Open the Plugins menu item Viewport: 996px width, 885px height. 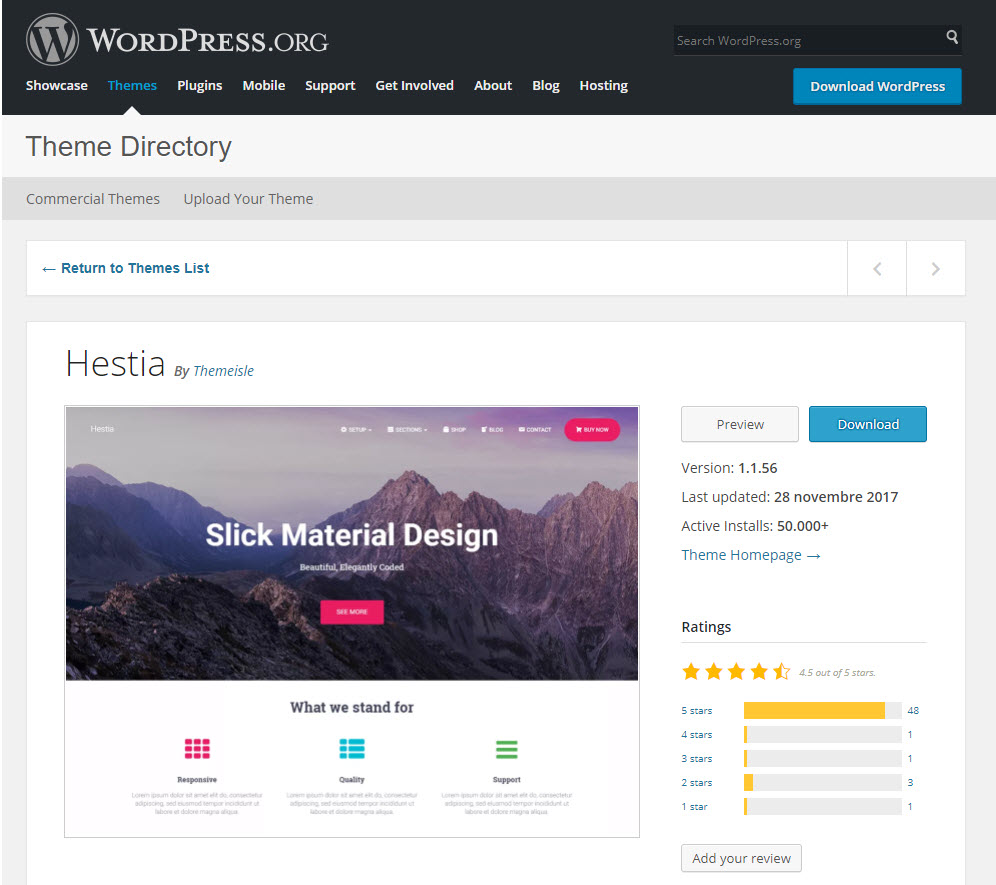[x=200, y=85]
